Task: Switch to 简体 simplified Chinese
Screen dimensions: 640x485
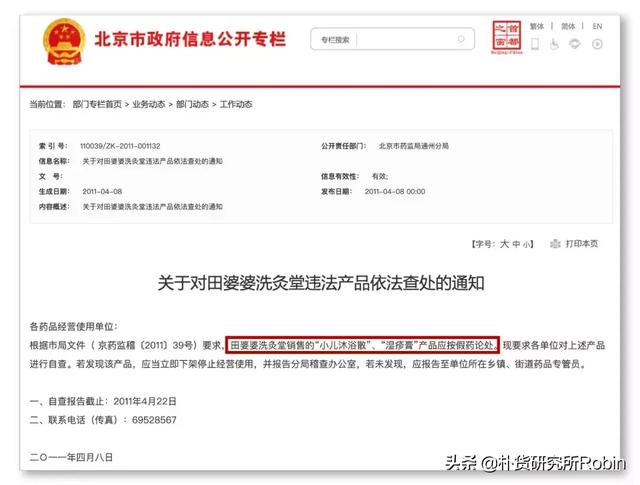Action: pyautogui.click(x=568, y=27)
